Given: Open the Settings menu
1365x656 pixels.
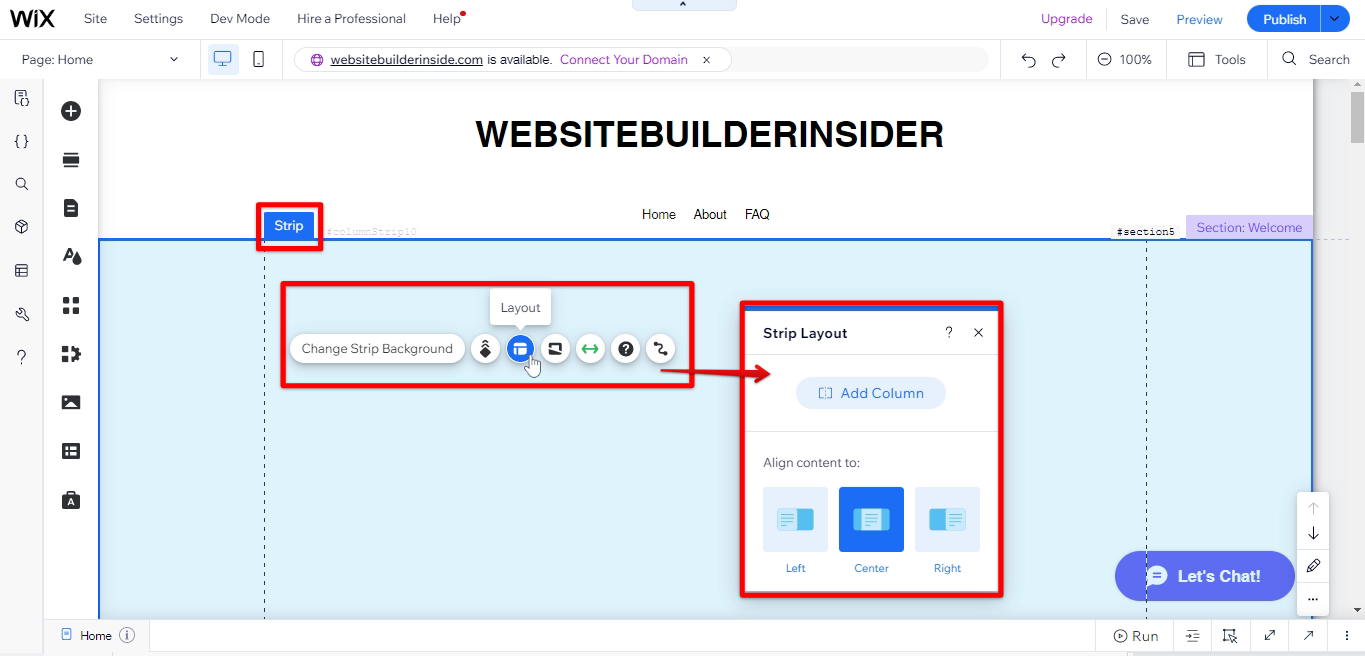Looking at the screenshot, I should click(x=158, y=19).
